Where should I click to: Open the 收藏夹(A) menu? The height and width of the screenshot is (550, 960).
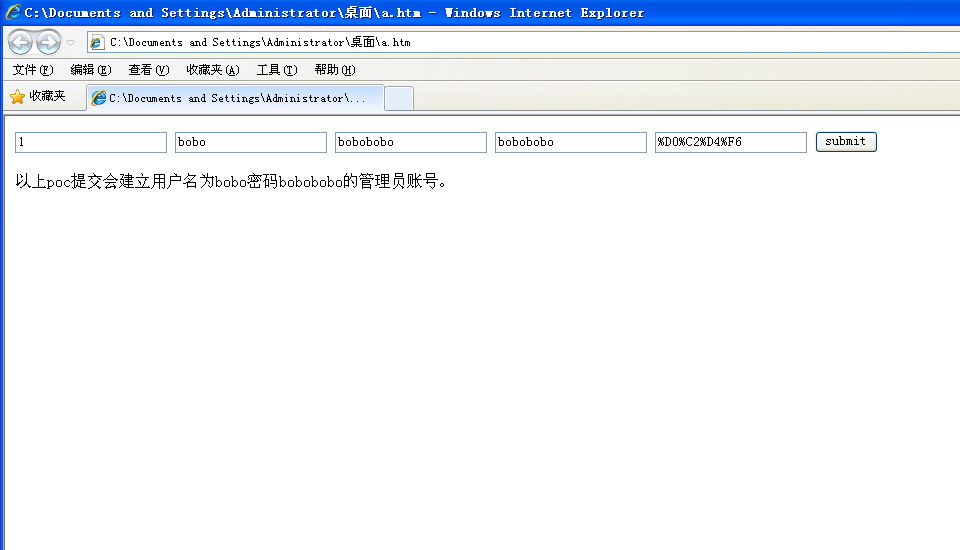212,70
